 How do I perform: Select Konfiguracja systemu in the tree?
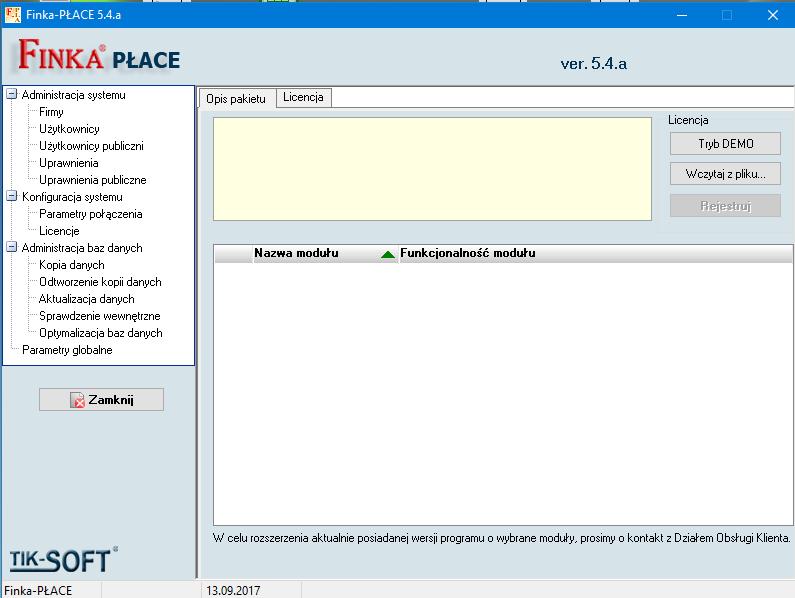[72, 197]
